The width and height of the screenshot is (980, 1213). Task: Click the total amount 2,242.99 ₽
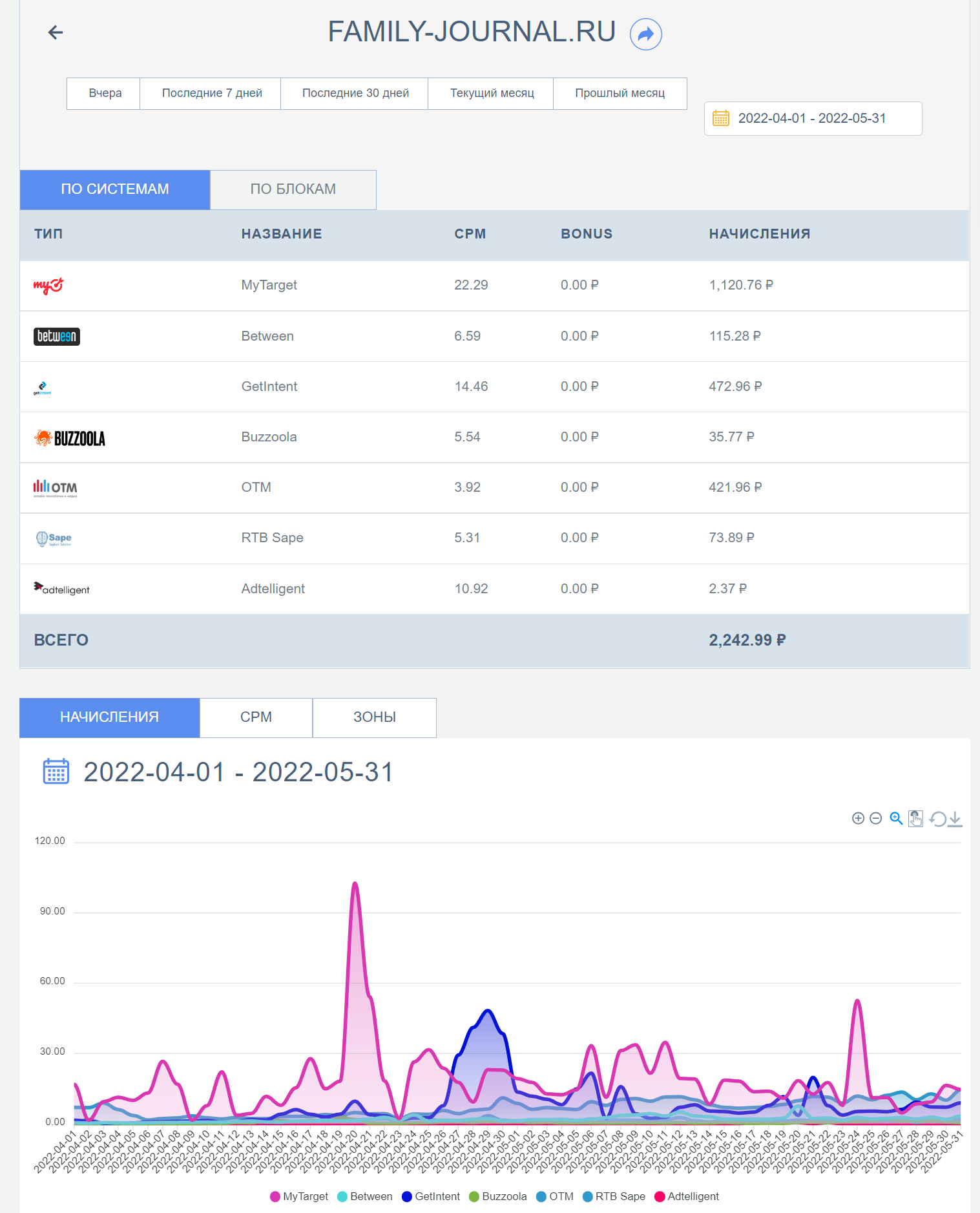[747, 640]
